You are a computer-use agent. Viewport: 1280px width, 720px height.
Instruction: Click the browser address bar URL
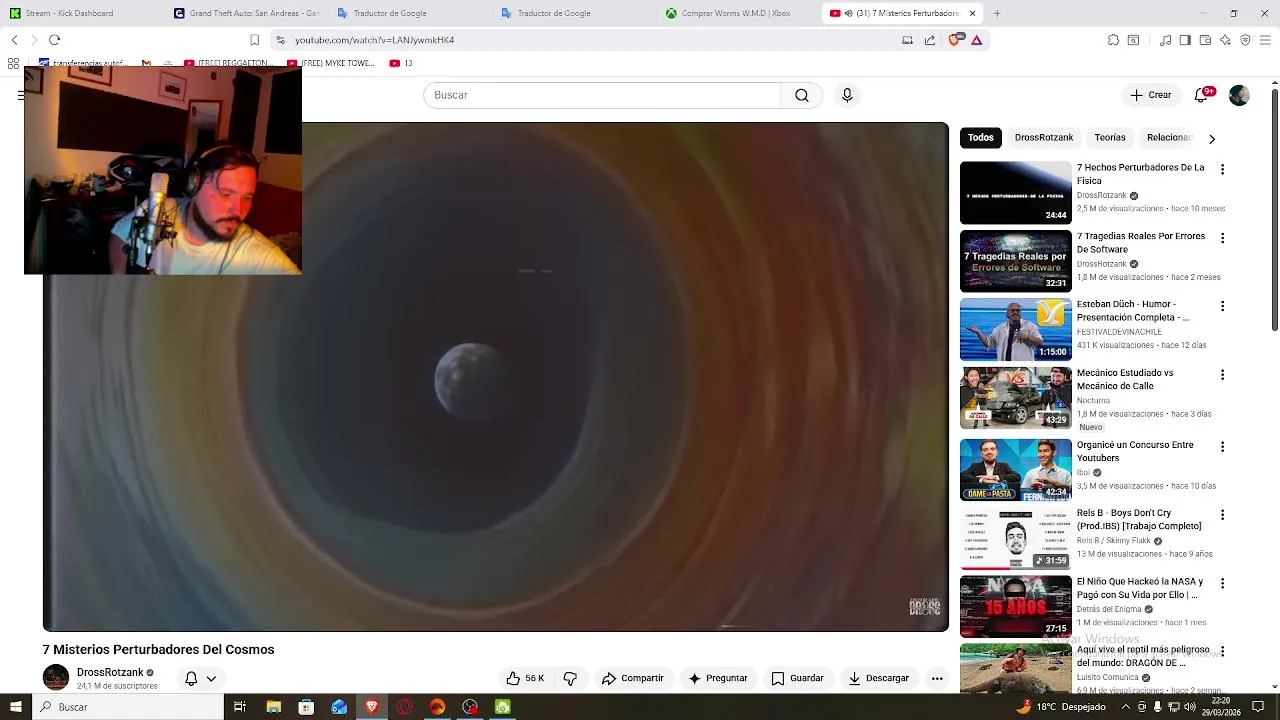point(375,40)
